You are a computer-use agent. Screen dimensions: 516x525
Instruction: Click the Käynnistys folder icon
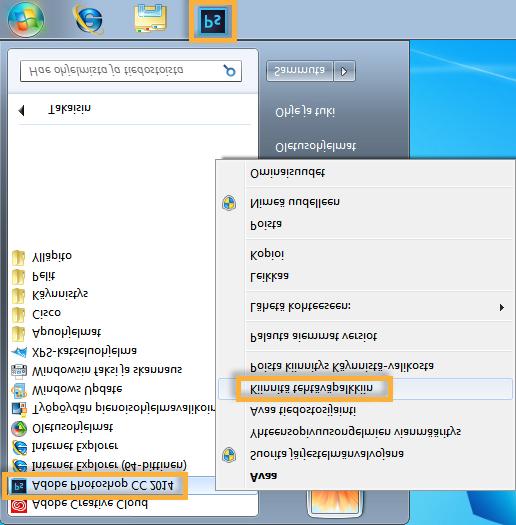coord(18,296)
